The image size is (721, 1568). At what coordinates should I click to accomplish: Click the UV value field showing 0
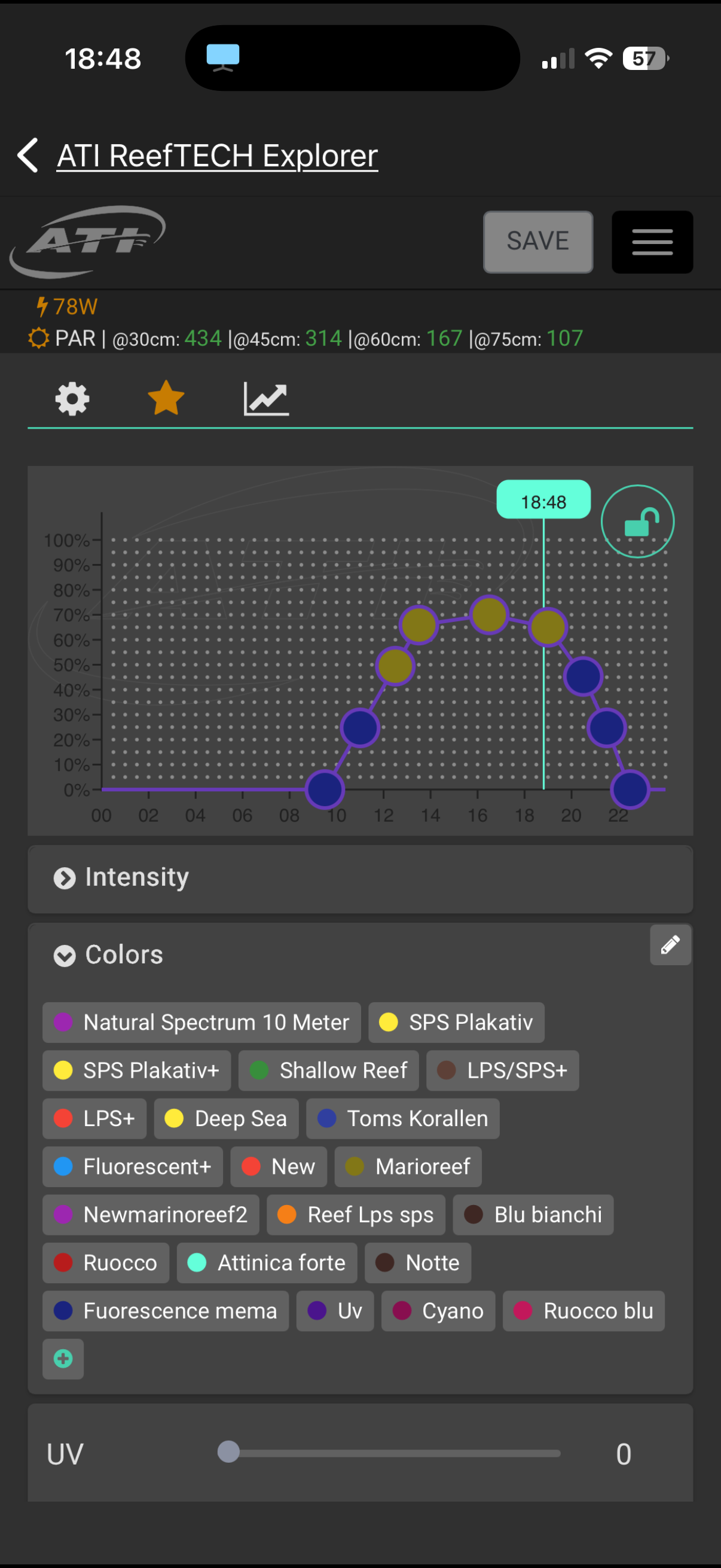pyautogui.click(x=624, y=1454)
